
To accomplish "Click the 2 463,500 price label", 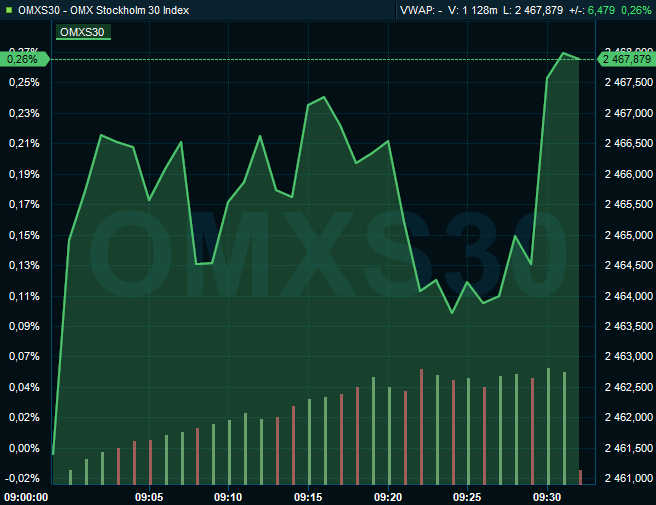I will tap(629, 326).
